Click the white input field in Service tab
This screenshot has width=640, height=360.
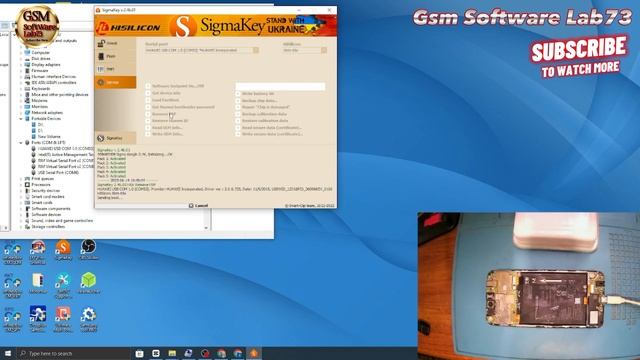pyautogui.click(x=280, y=86)
